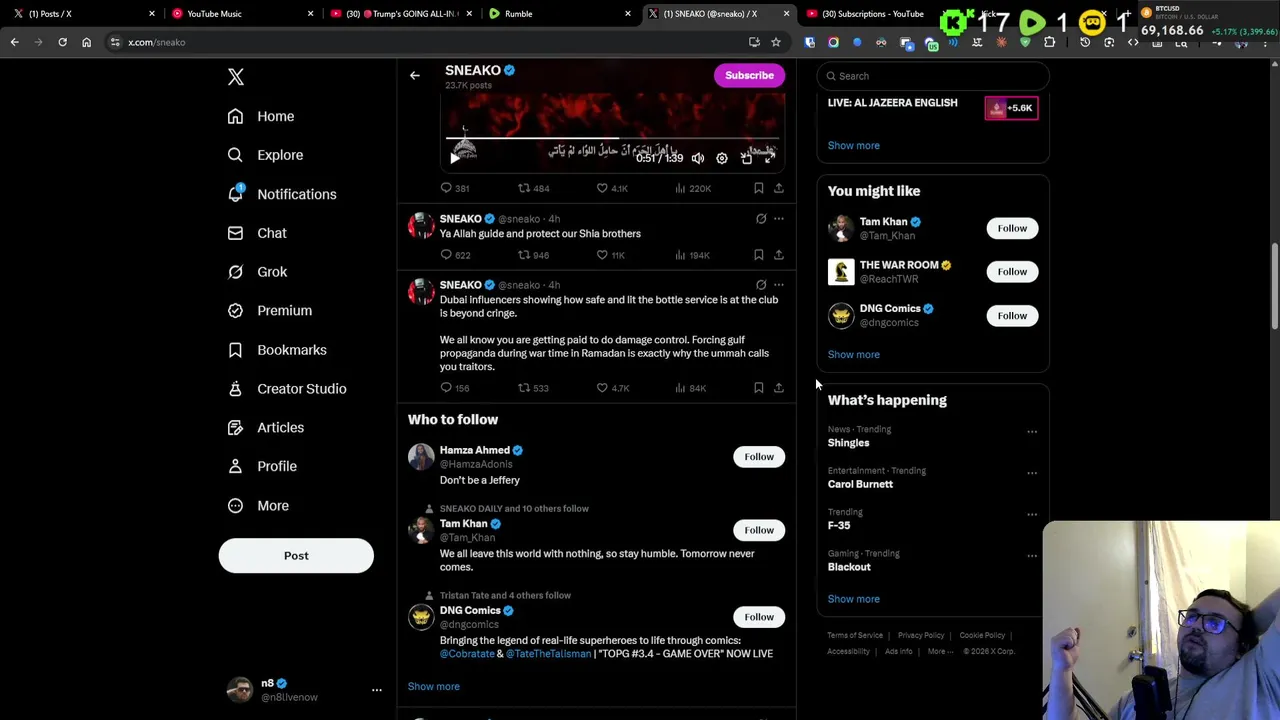This screenshot has width=1280, height=720.
Task: Open Grok explain icon on Shia brothers post
Action: click(761, 219)
